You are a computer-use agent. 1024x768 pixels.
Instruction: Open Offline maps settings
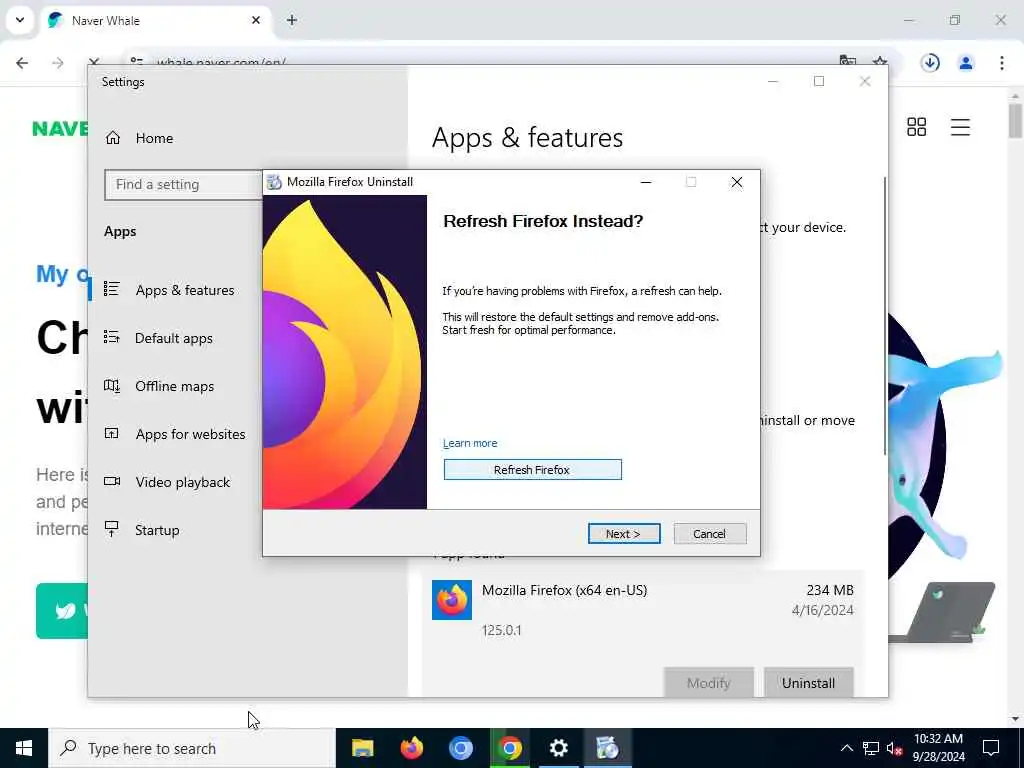(174, 386)
